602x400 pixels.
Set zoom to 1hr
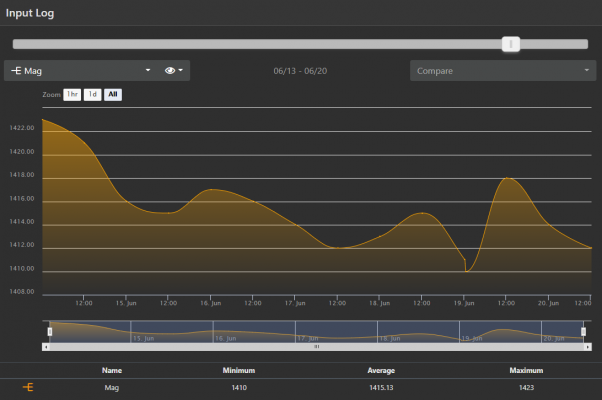[x=72, y=94]
